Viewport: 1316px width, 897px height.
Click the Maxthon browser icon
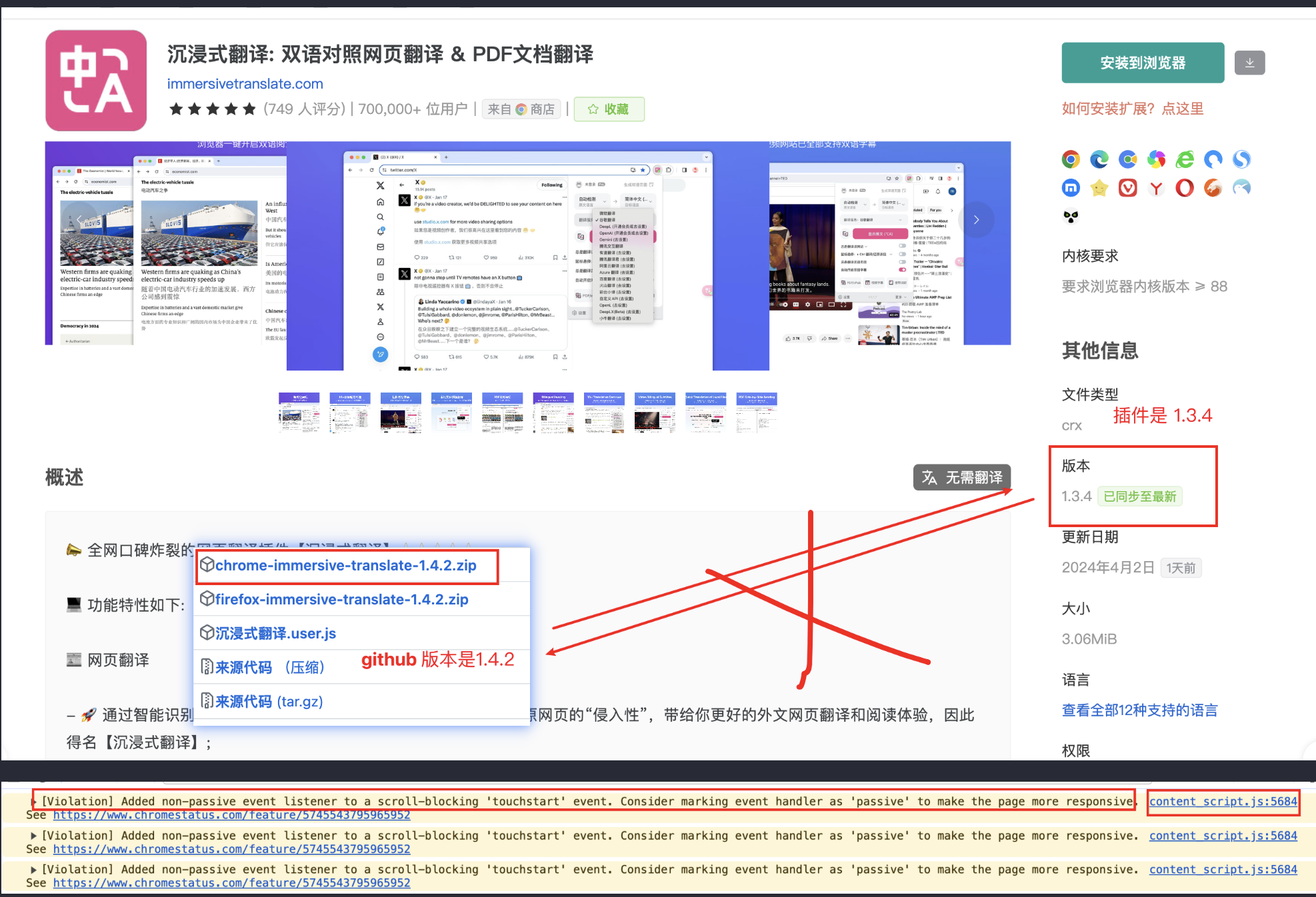tap(1071, 188)
